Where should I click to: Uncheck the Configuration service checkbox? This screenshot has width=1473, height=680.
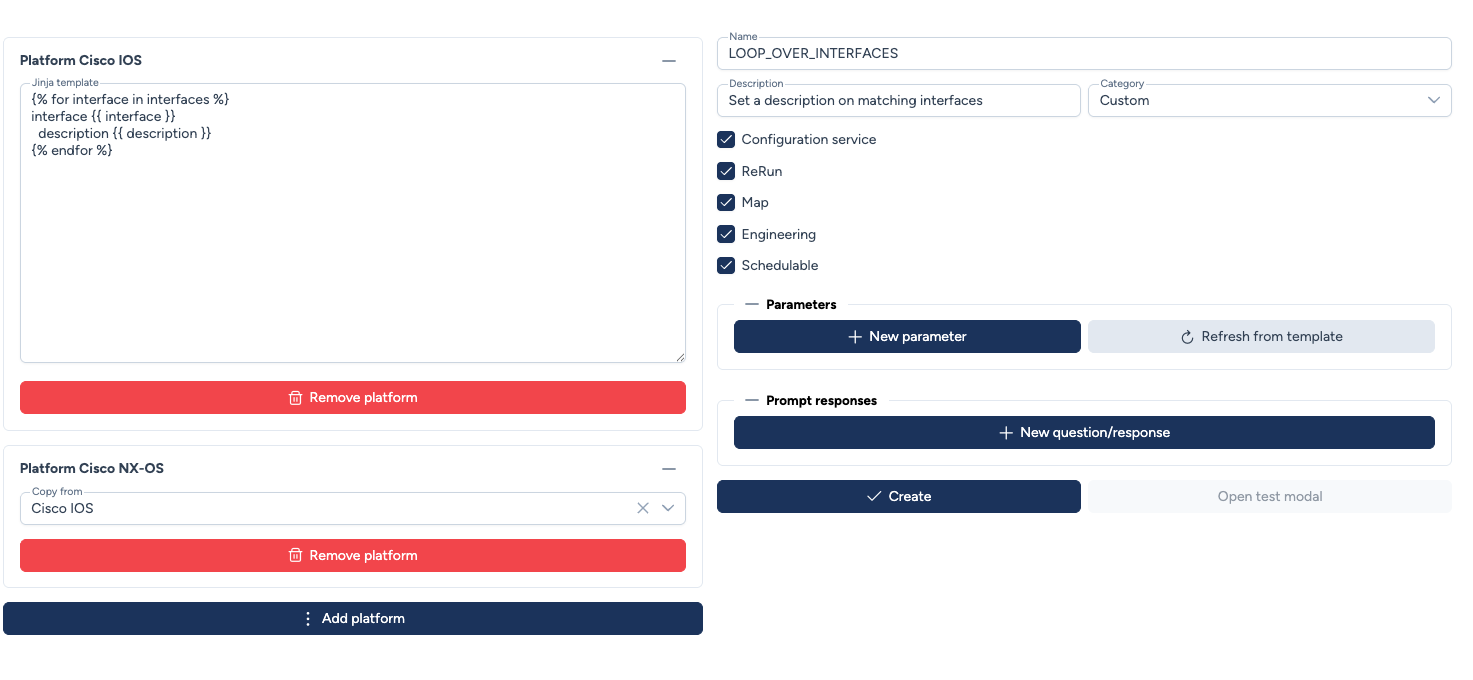point(726,140)
